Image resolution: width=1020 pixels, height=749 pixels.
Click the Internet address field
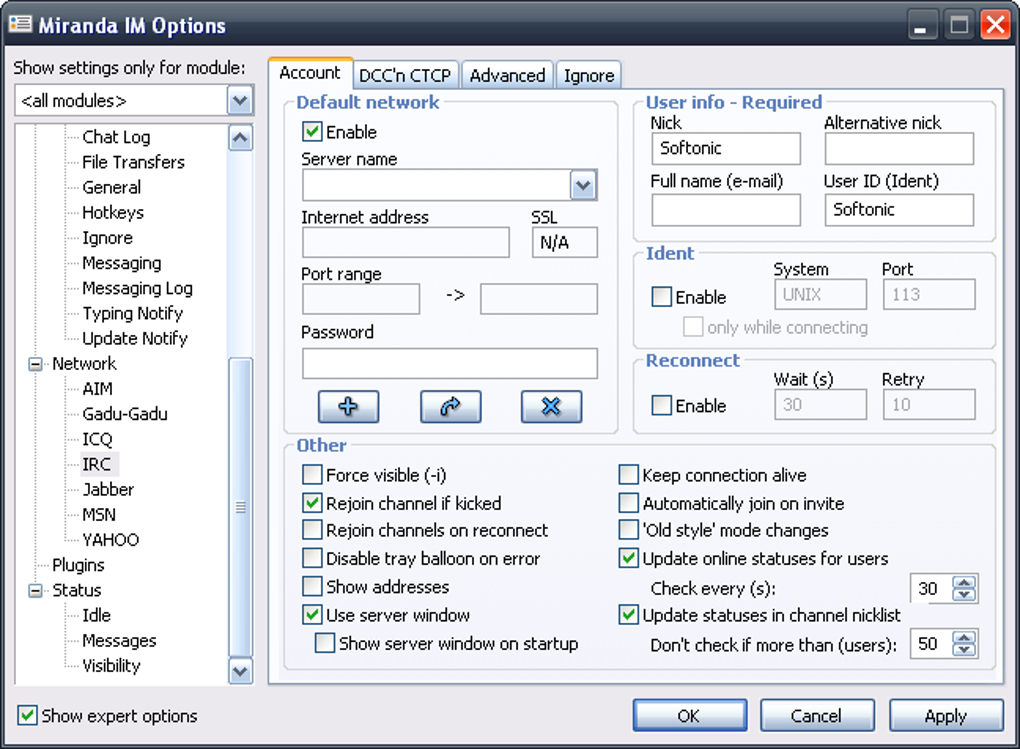coord(406,243)
